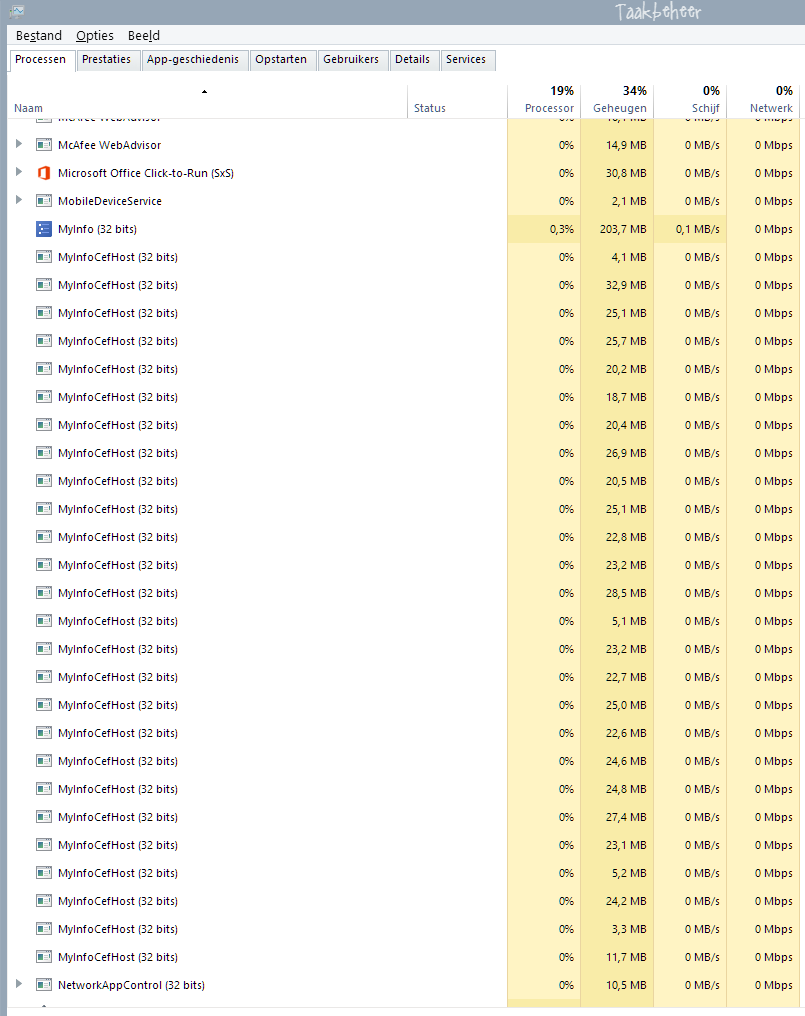Open the Opties menu
This screenshot has height=1016, width=805.
pyautogui.click(x=95, y=35)
